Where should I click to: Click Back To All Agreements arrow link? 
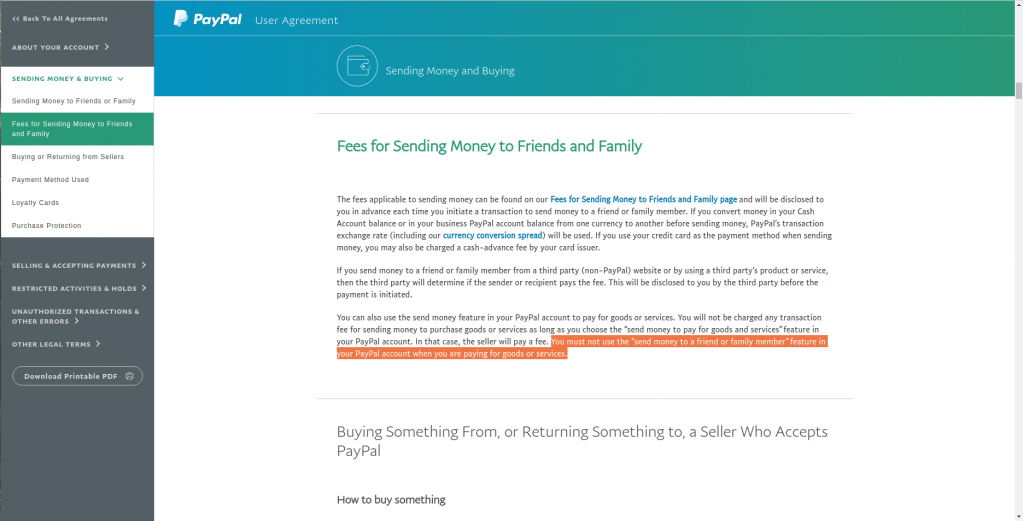pyautogui.click(x=59, y=19)
